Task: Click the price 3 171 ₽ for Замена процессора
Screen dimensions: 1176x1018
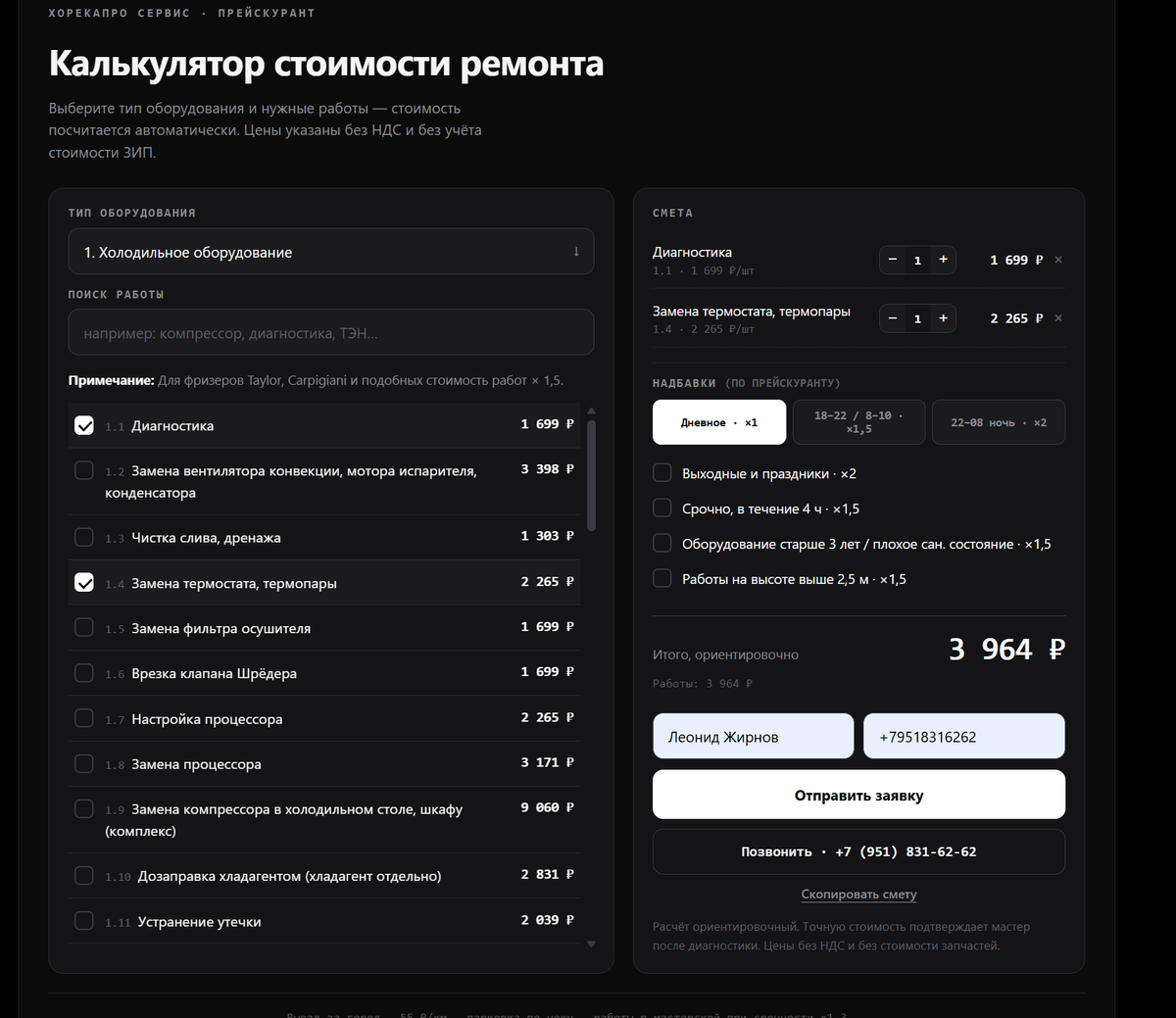Action: (548, 762)
